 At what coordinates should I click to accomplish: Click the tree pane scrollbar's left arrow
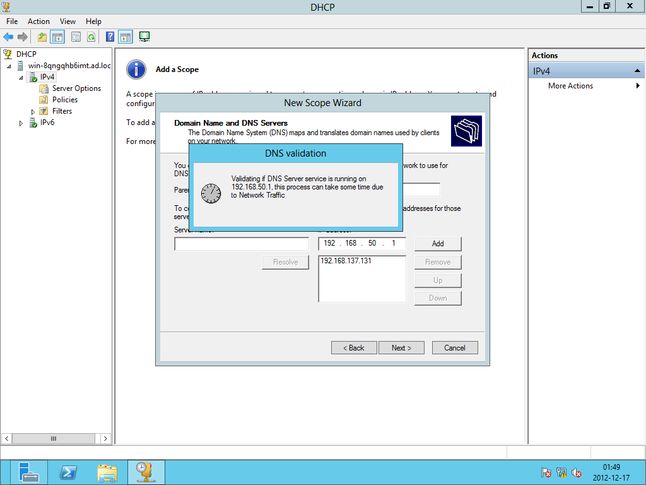[6, 438]
